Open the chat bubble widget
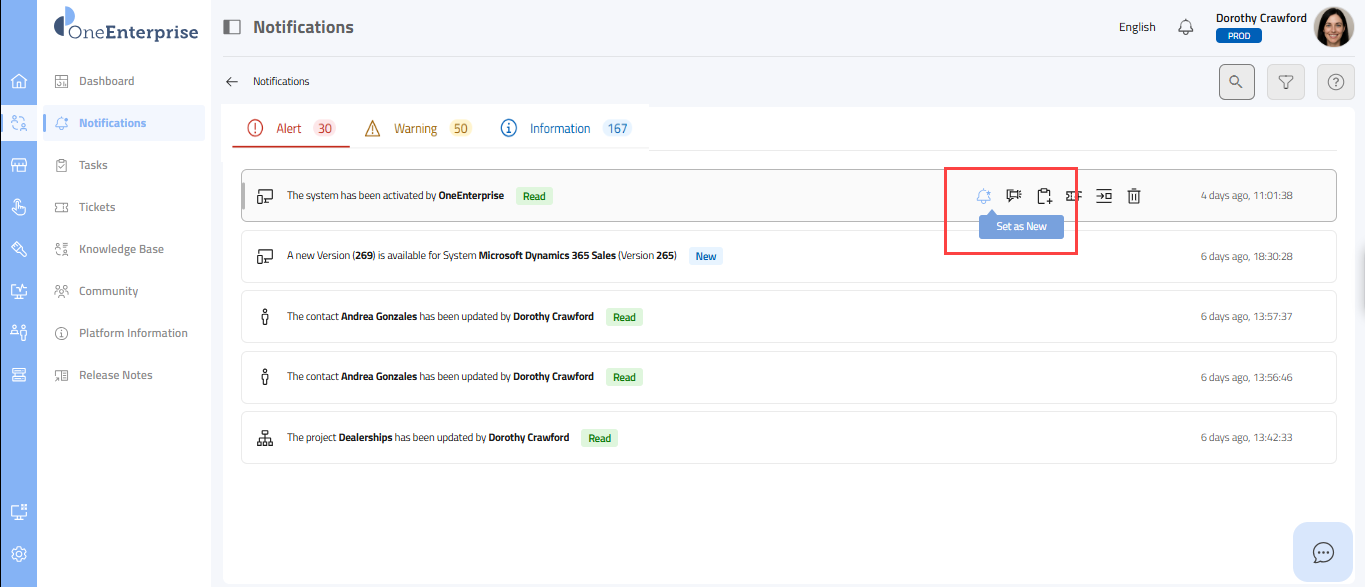Screen dimensions: 1365x587 click(x=1323, y=552)
